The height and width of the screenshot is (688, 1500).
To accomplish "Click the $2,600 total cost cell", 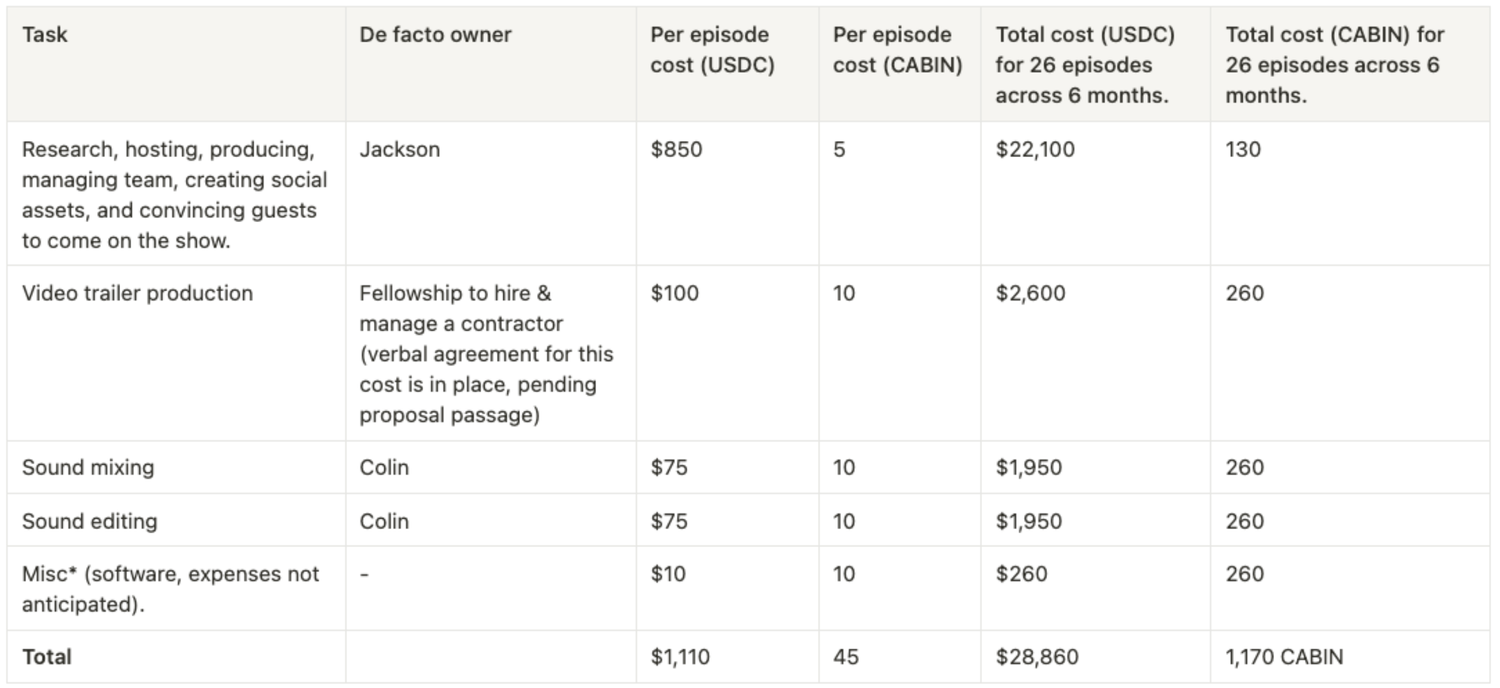I will point(1030,293).
